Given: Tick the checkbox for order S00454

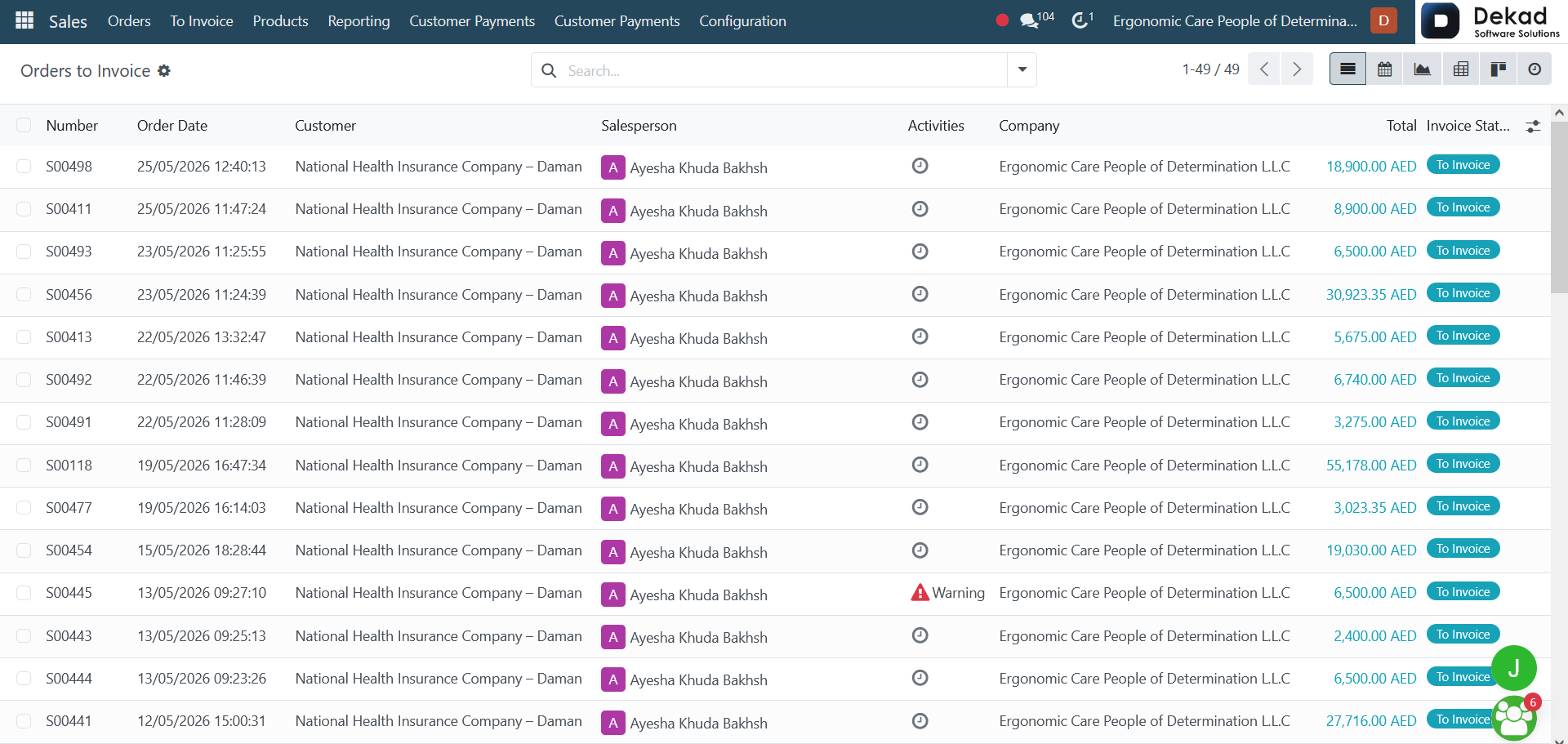Looking at the screenshot, I should pos(24,550).
